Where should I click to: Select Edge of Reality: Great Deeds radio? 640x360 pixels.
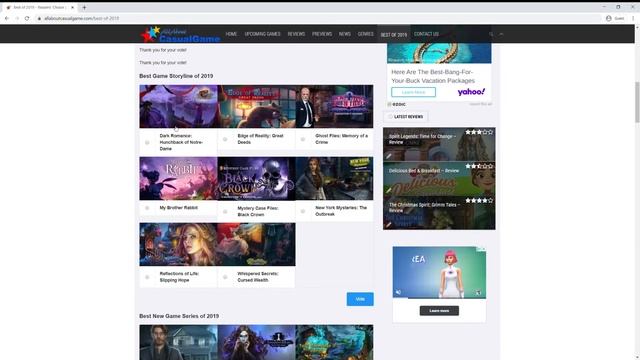225,139
